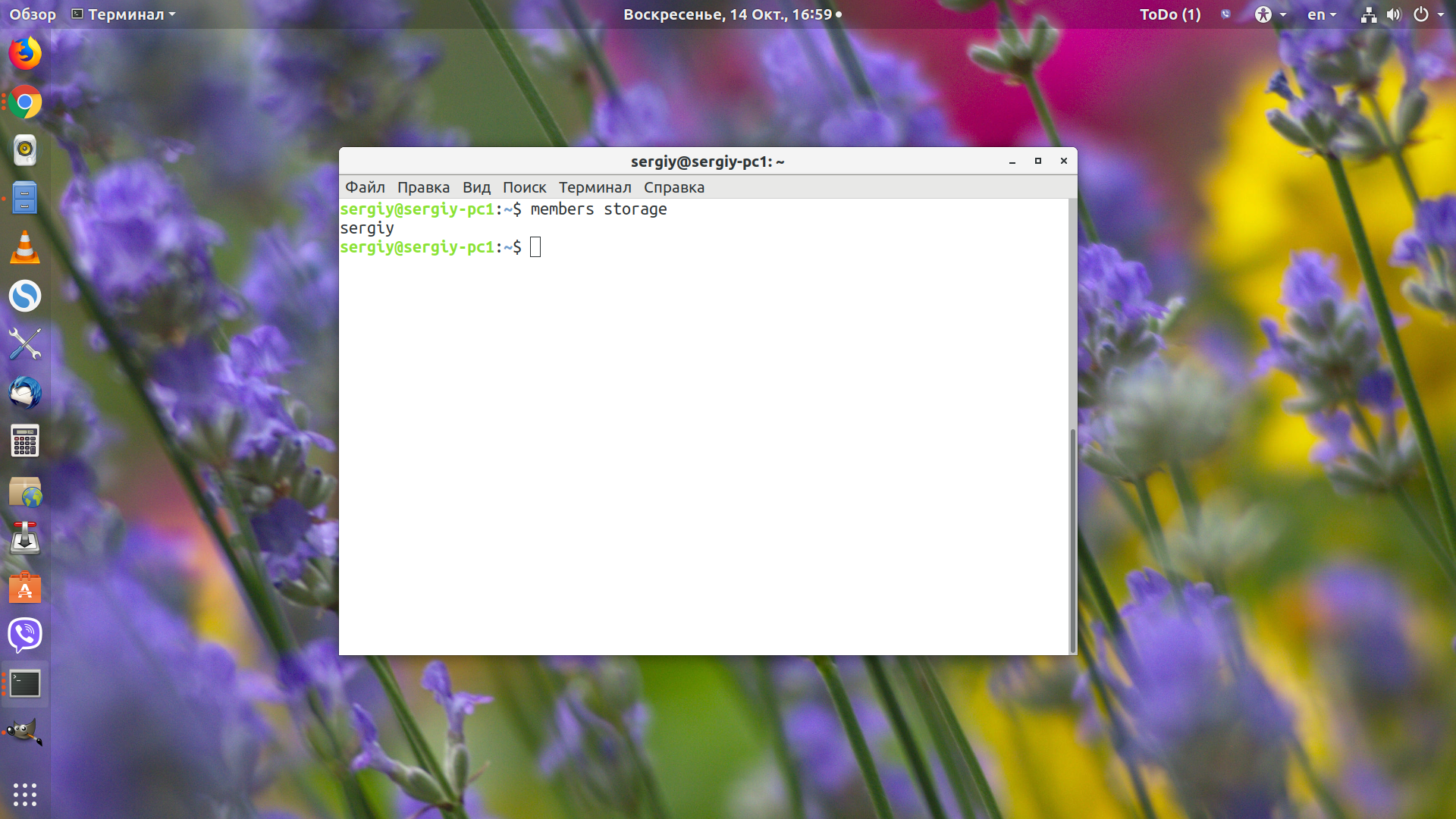Open the Calculator dock icon
This screenshot has width=1456, height=819.
coord(25,441)
